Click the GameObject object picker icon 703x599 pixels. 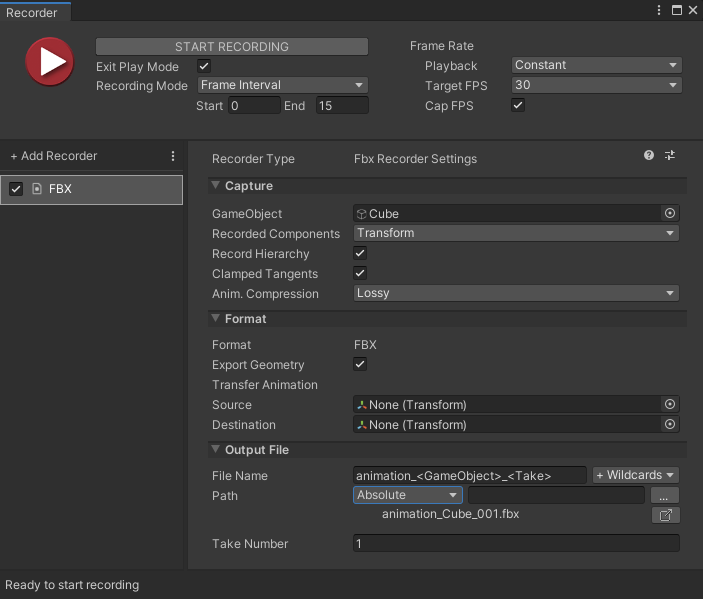click(x=670, y=213)
